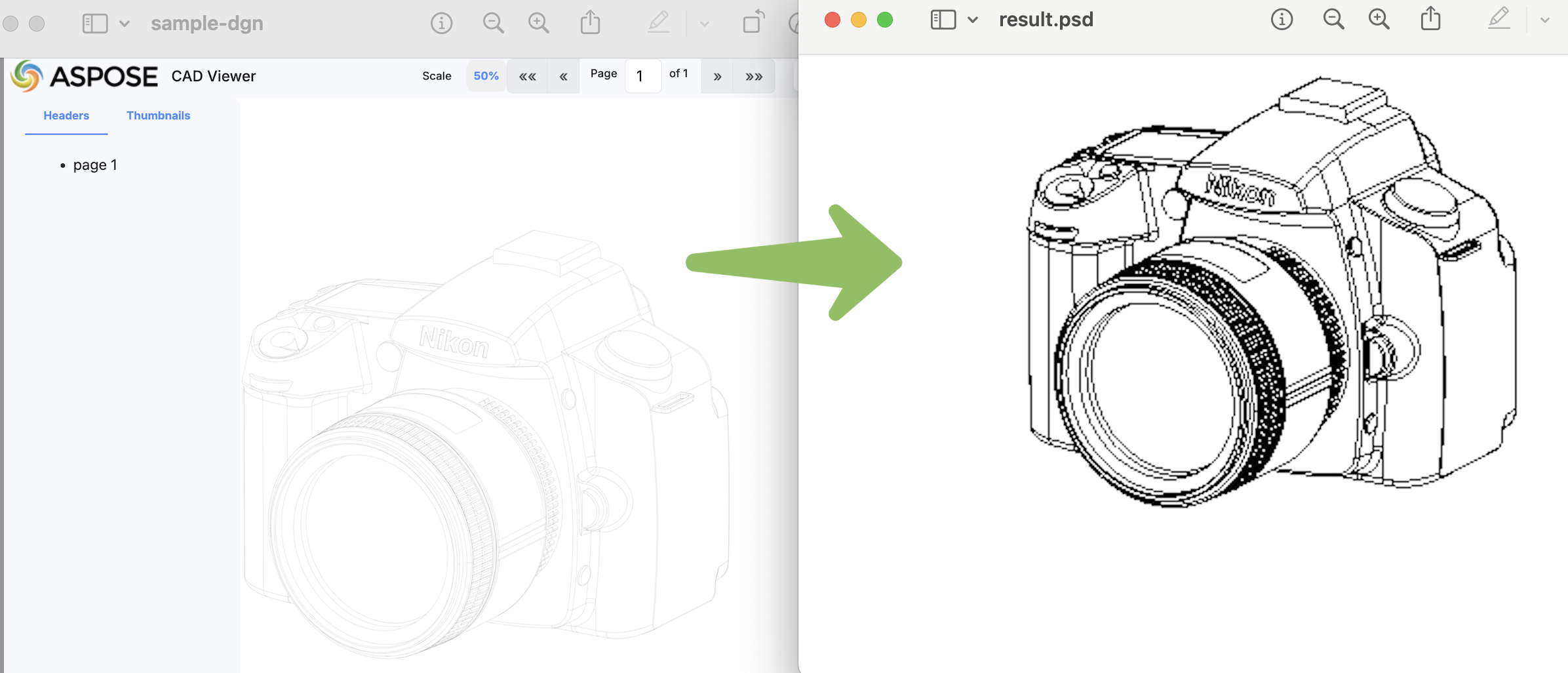Viewport: 1568px width, 673px height.
Task: Zoom out in sample-dgn window
Action: point(493,24)
